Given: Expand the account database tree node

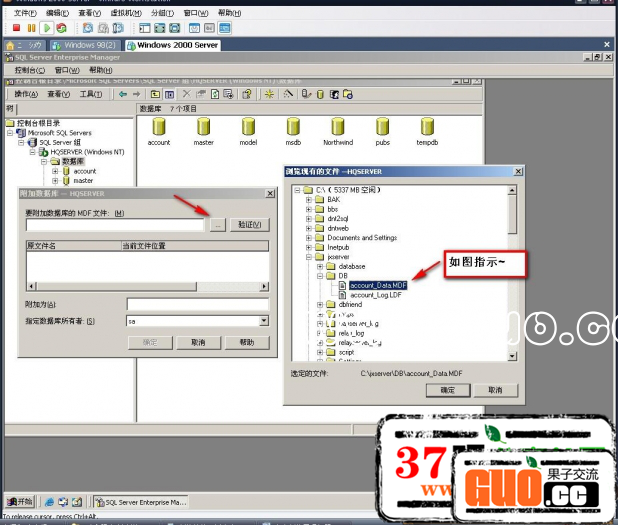Looking at the screenshot, I should click(56, 171).
